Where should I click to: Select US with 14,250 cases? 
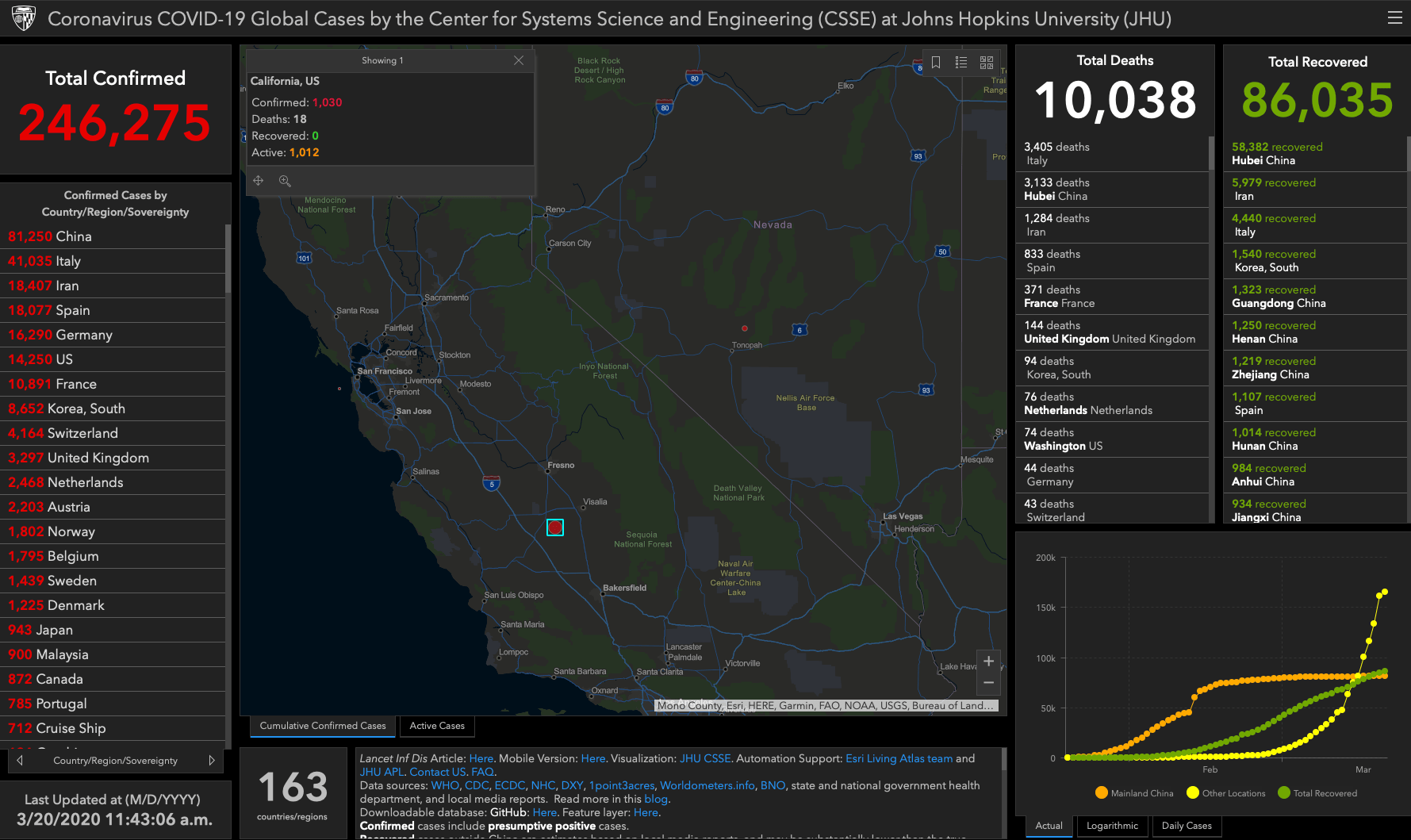coord(113,359)
